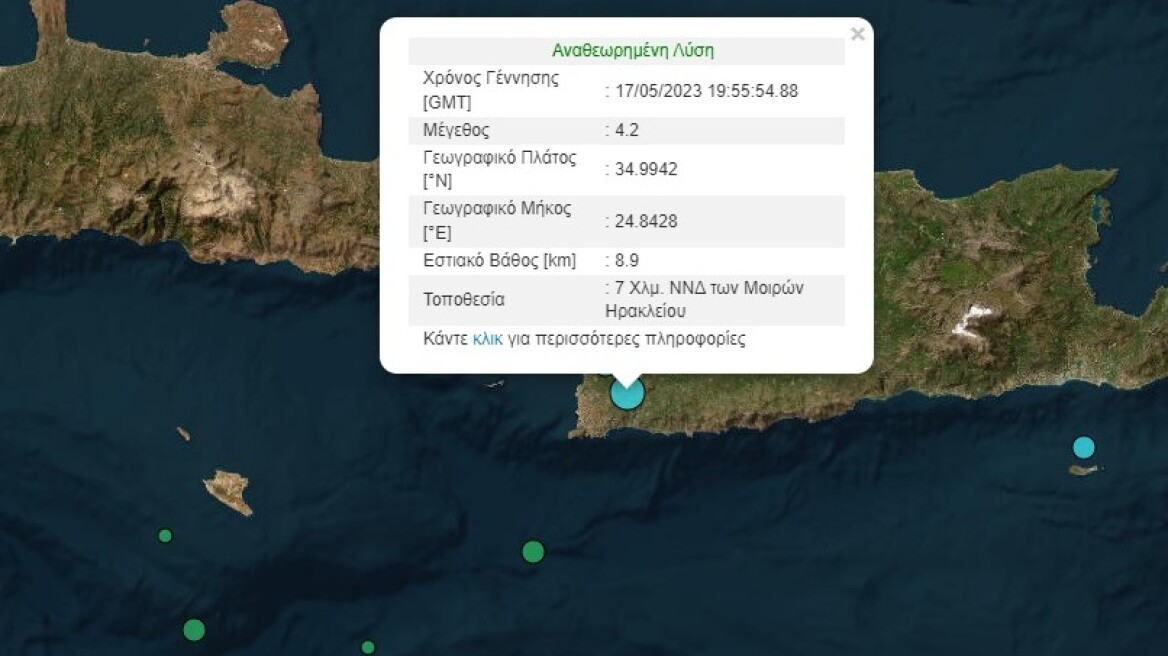The height and width of the screenshot is (656, 1168).
Task: Pick the tiny green marker at map's bottom edge
Action: tap(368, 647)
